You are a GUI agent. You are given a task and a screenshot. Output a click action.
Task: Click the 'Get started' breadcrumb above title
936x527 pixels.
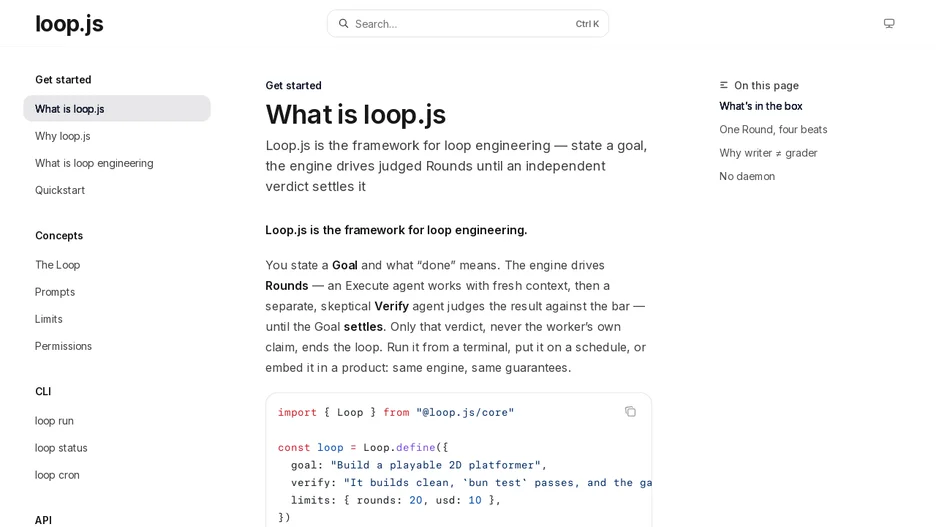click(x=294, y=85)
